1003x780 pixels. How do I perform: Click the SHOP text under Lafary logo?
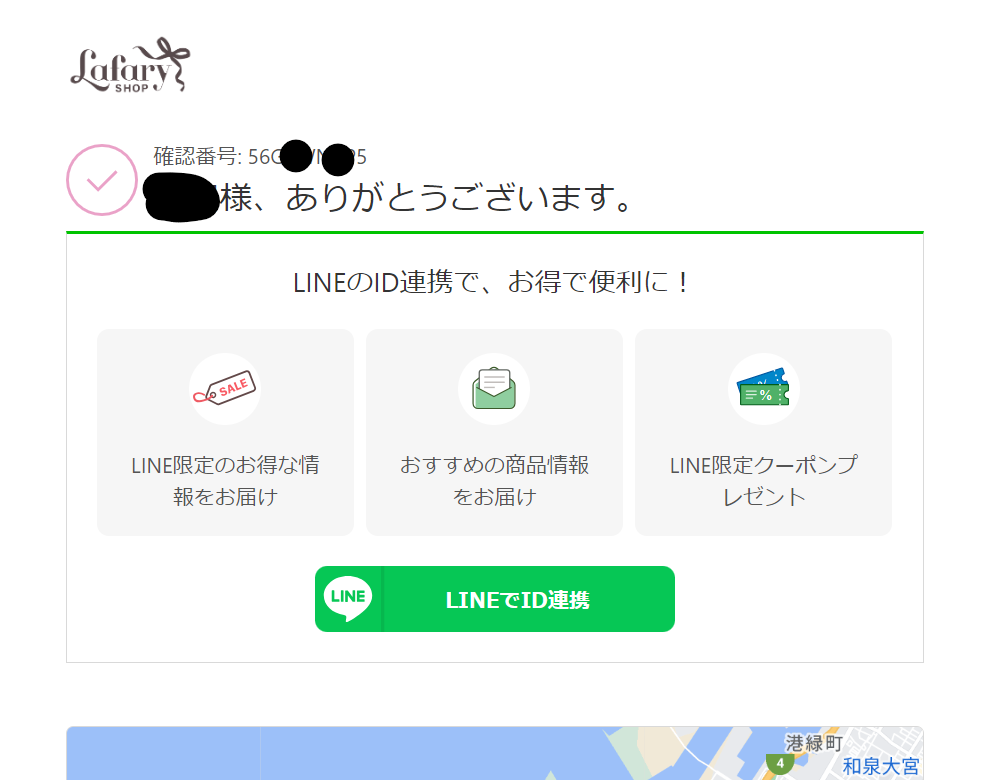tap(132, 88)
